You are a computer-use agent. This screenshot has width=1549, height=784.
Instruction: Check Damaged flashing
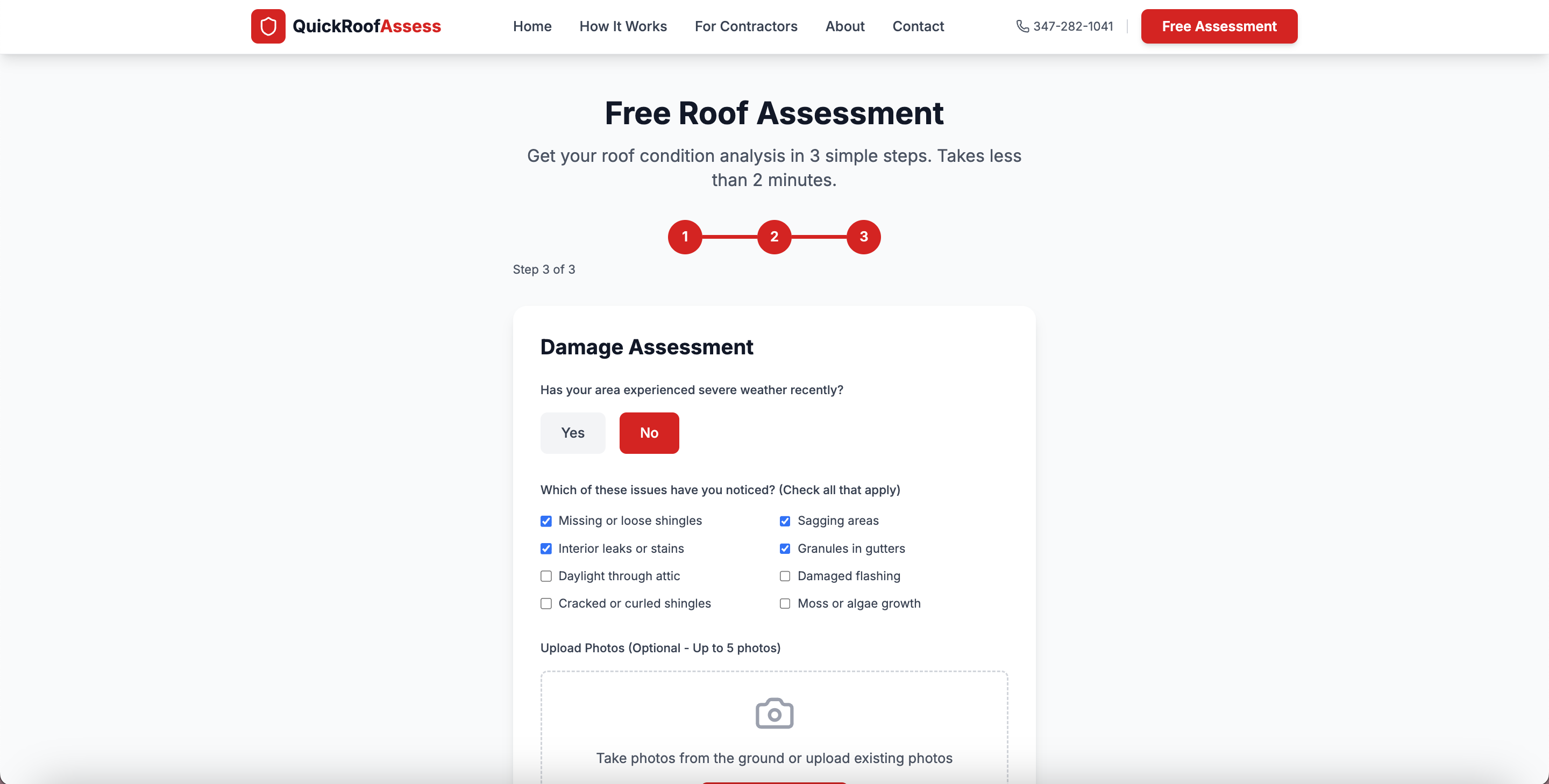[x=785, y=575]
